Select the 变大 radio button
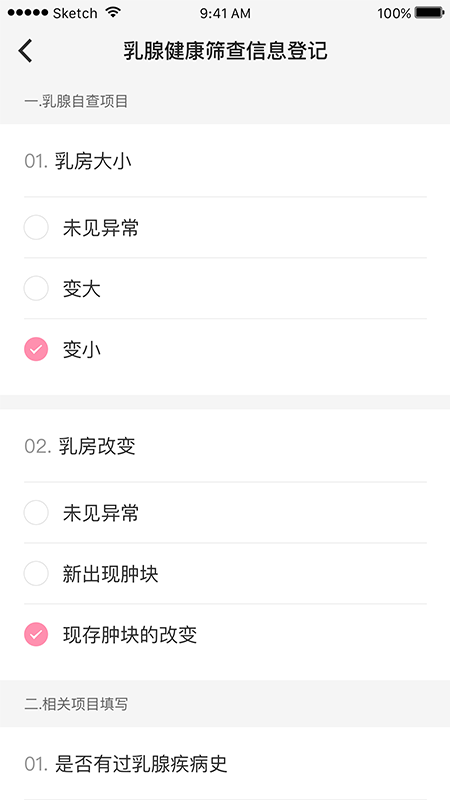This screenshot has width=450, height=800. [36, 288]
